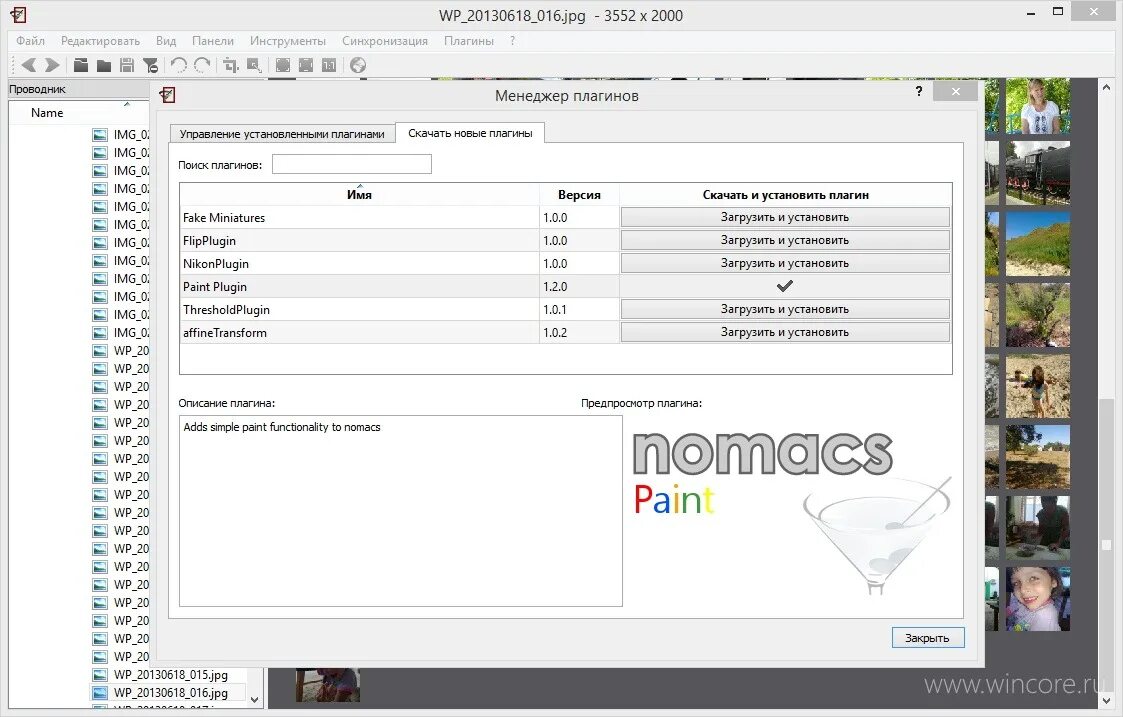
Task: Rotate image clockwise using toolbar icon
Action: 202,65
